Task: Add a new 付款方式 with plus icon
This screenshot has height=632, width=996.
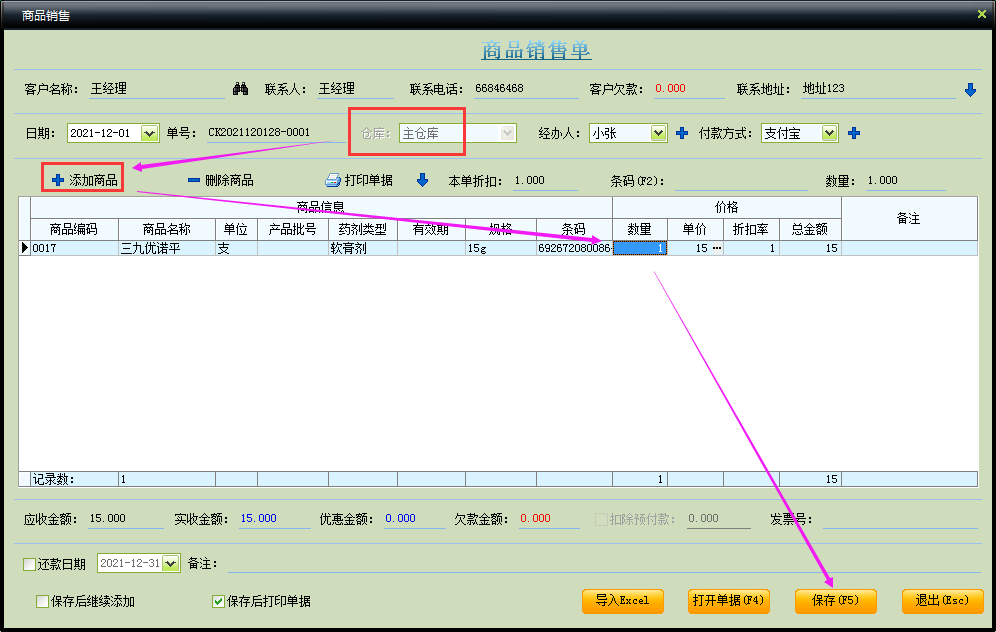Action: (x=854, y=133)
